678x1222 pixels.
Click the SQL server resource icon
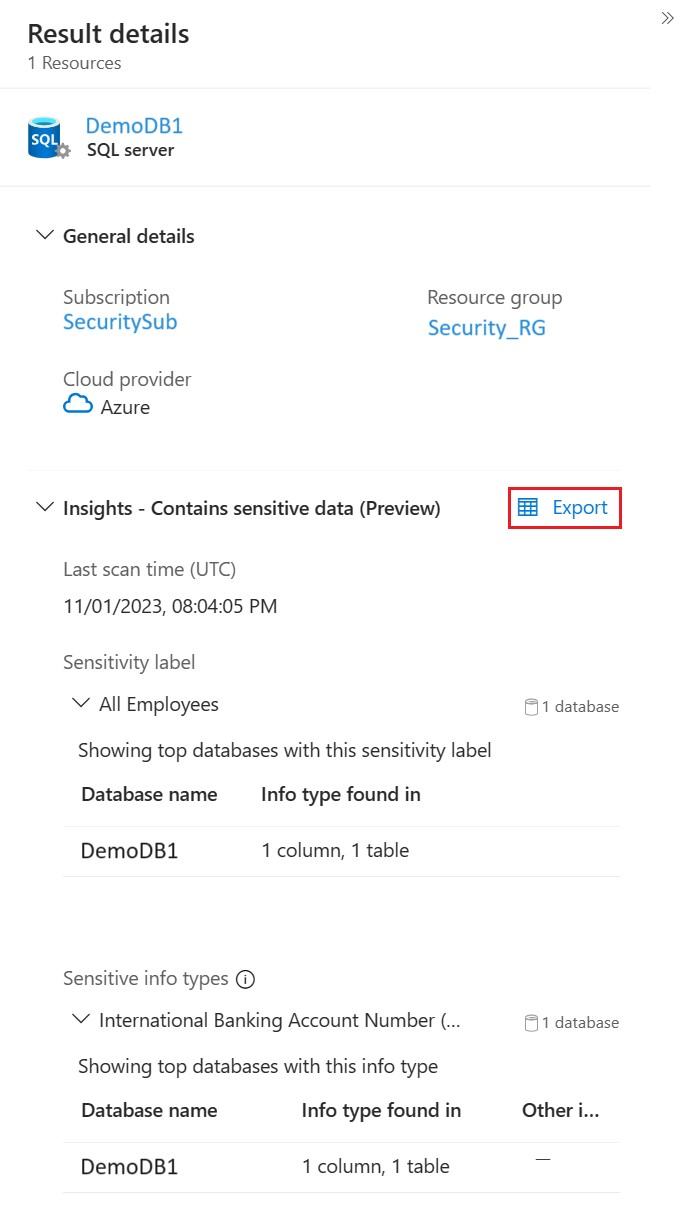pyautogui.click(x=47, y=139)
